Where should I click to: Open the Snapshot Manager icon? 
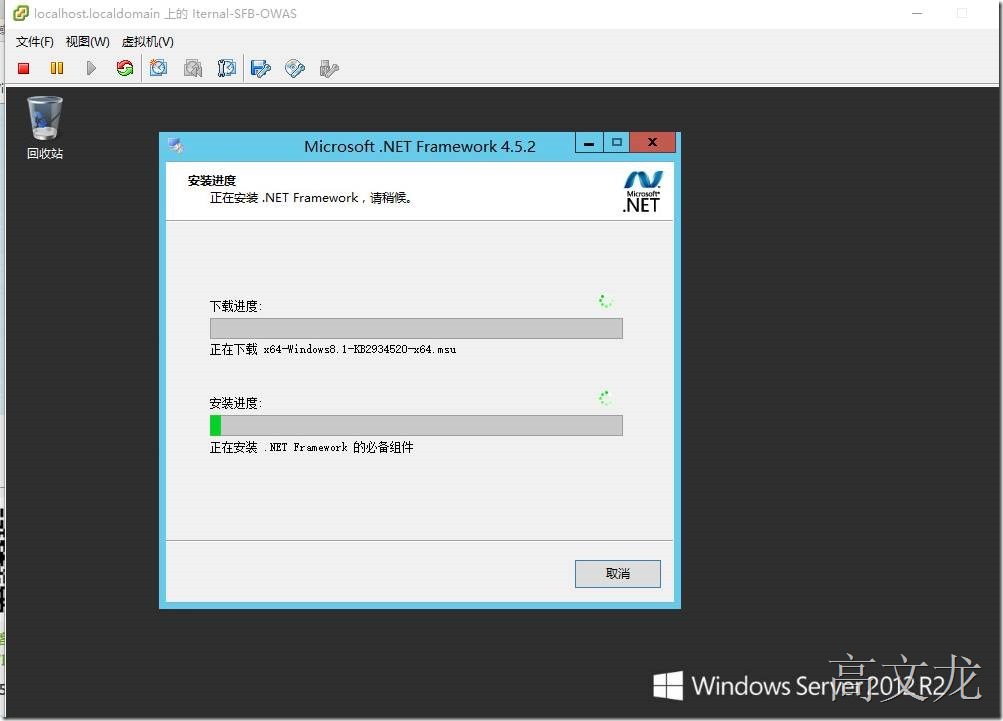coord(226,68)
